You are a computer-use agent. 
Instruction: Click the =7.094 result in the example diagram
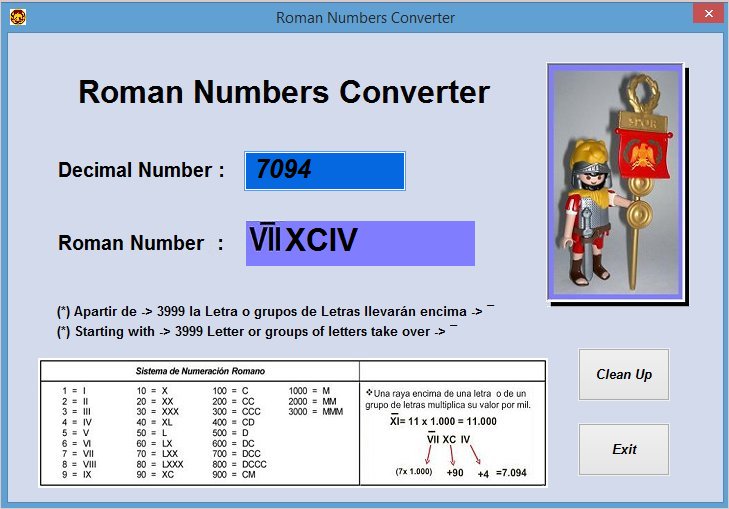510,473
